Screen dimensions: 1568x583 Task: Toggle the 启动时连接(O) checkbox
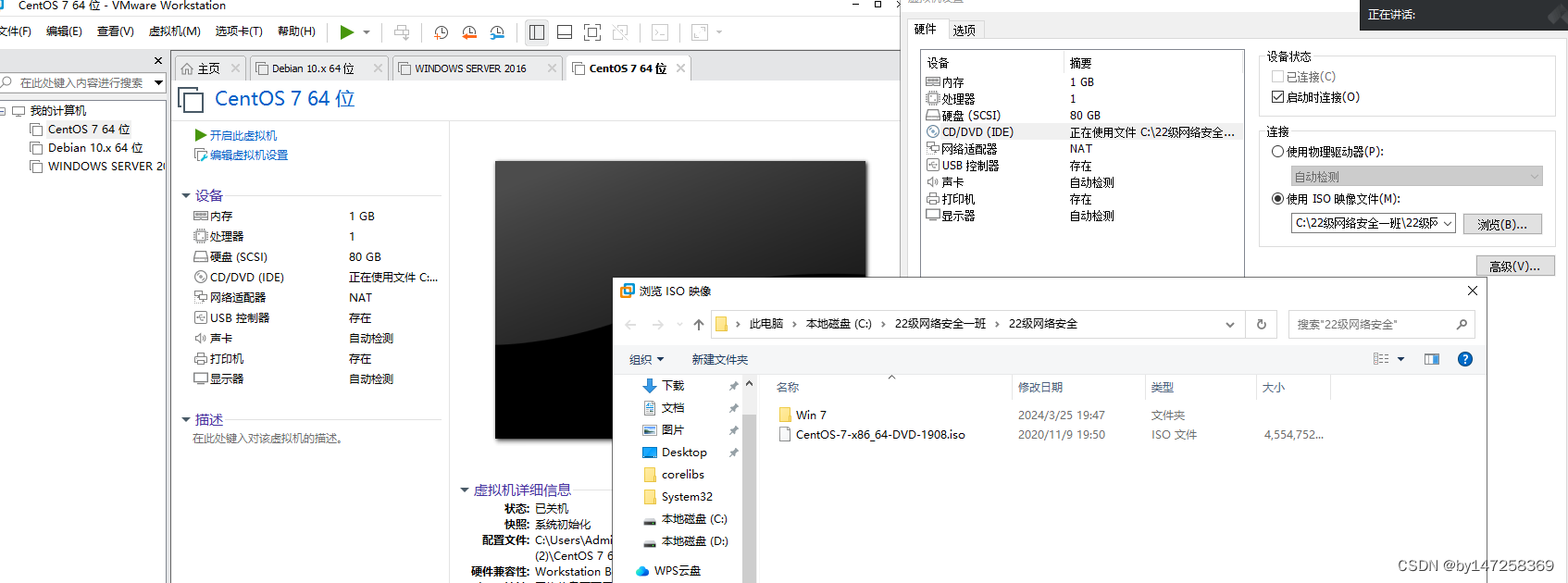[x=1278, y=97]
